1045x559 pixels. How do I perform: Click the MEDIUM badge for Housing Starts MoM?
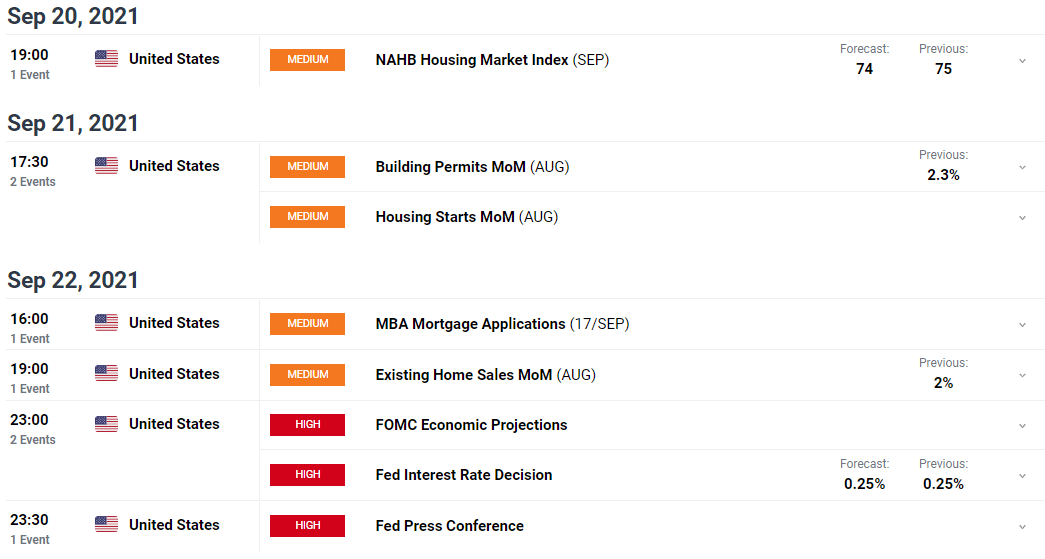click(307, 217)
